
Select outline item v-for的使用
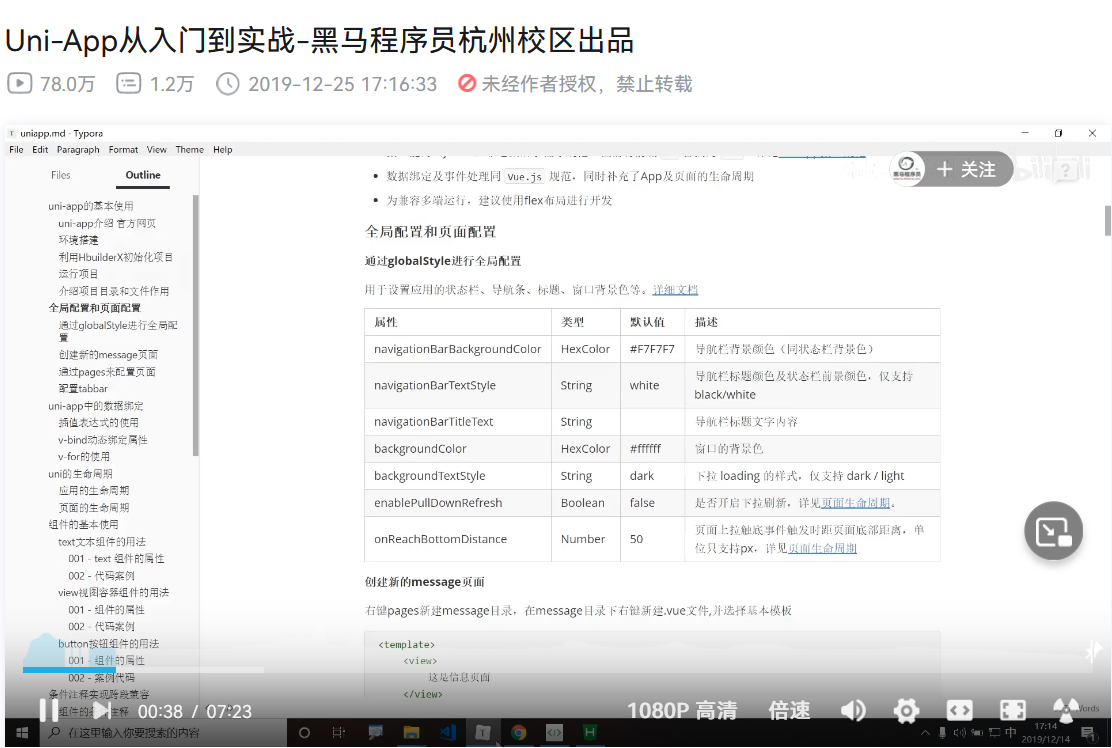click(x=84, y=457)
